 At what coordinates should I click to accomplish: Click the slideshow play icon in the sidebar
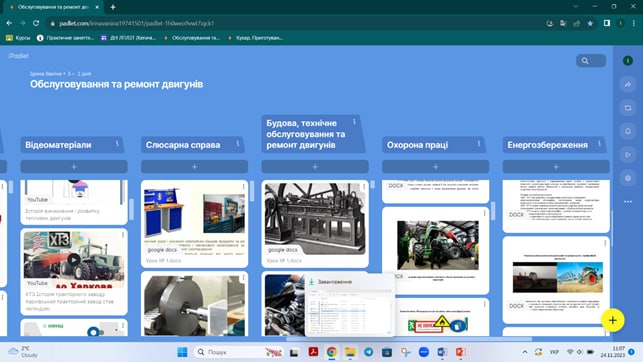point(628,155)
